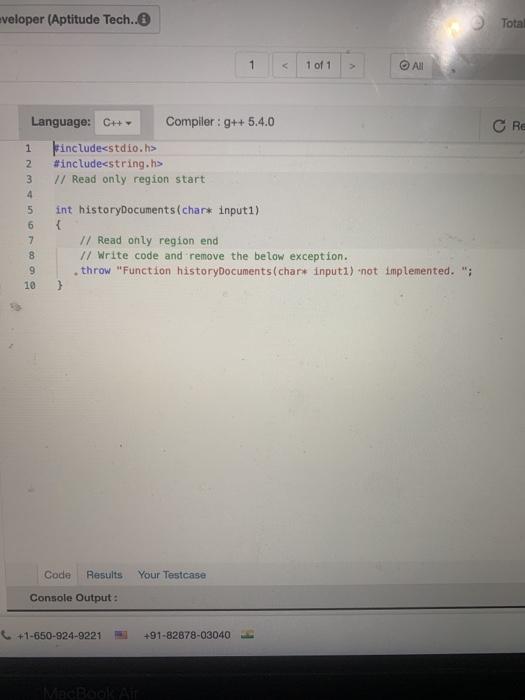525x700 pixels.
Task: Click the throw statement on line 9
Action: [276, 271]
